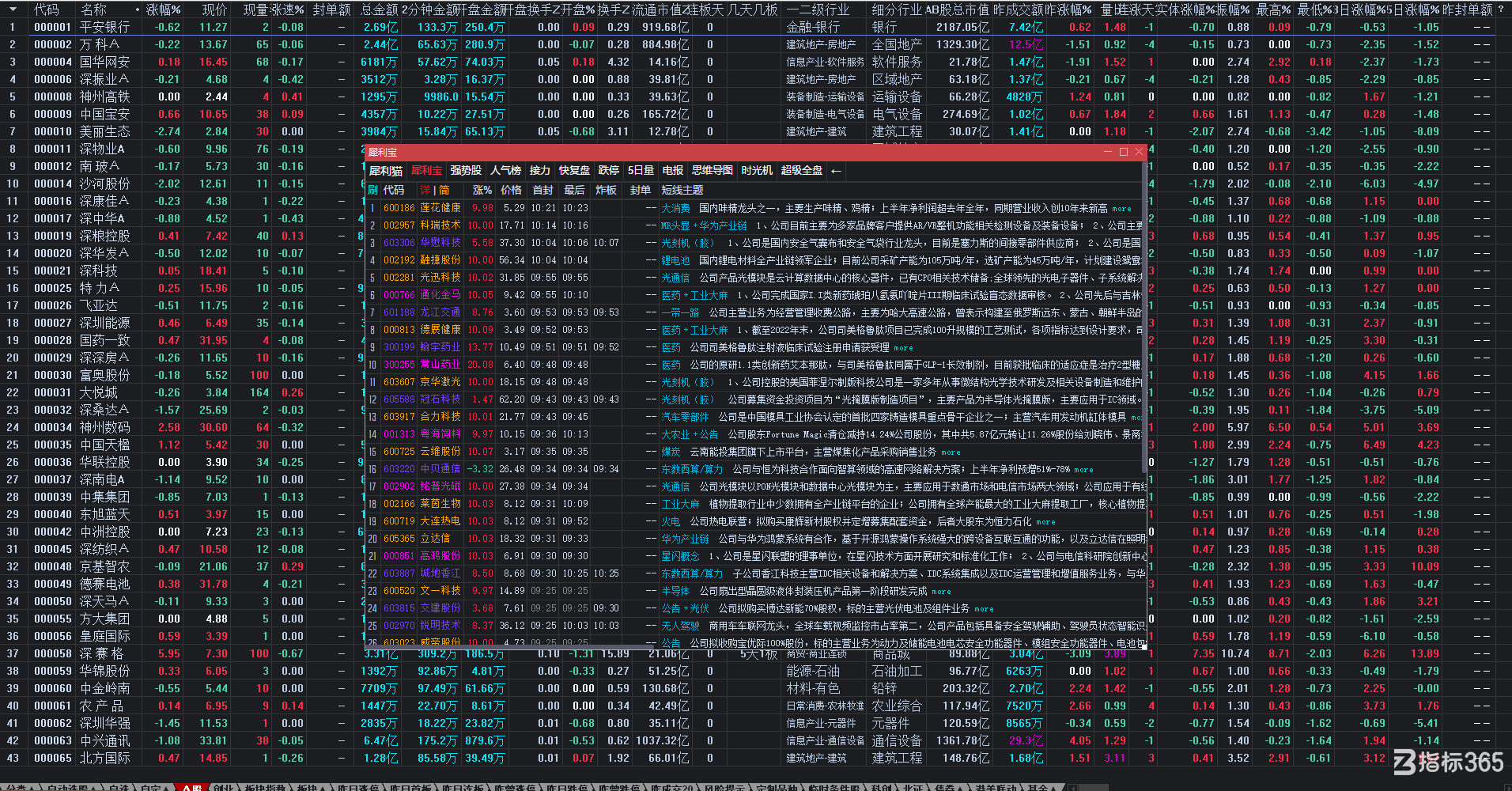Open 'more' link for 中贝通信 row
The image size is (1512, 791).
1083,470
